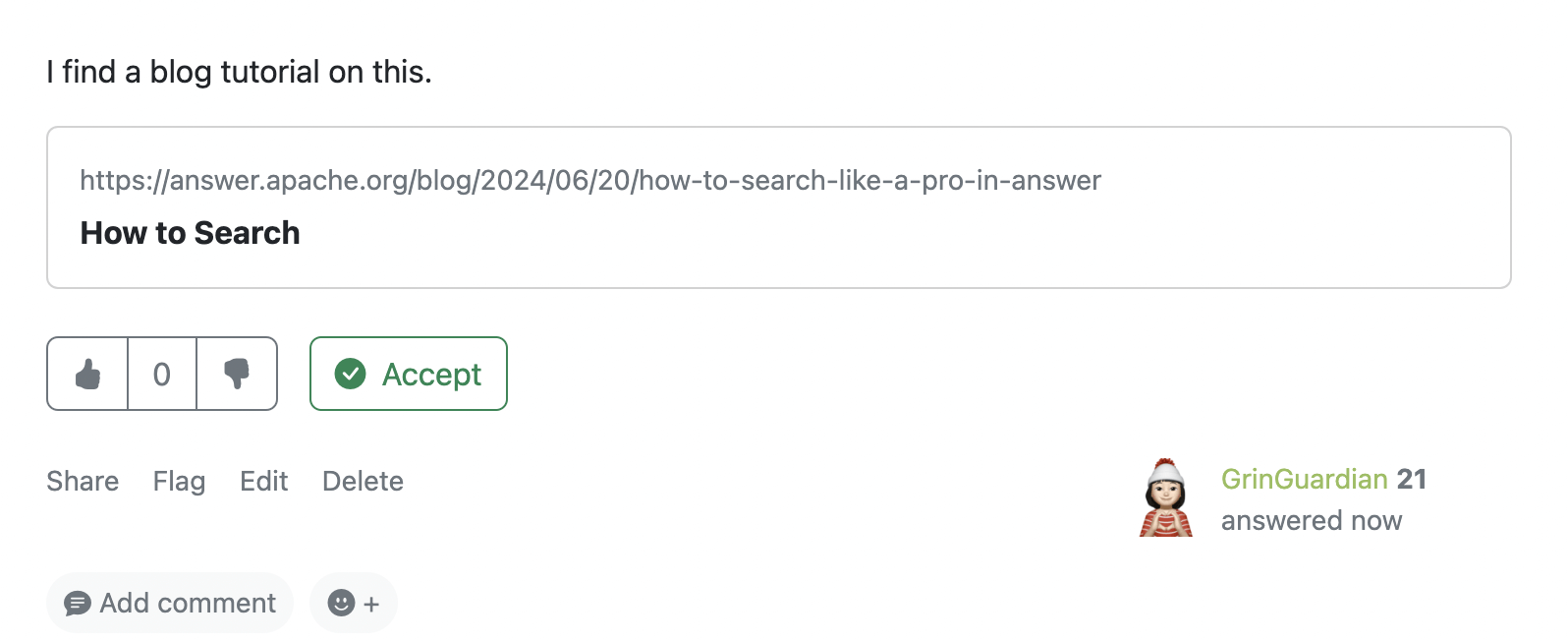This screenshot has height=641, width=1568.
Task: Downvote the answer using the thumbs down icon
Action: tap(236, 374)
